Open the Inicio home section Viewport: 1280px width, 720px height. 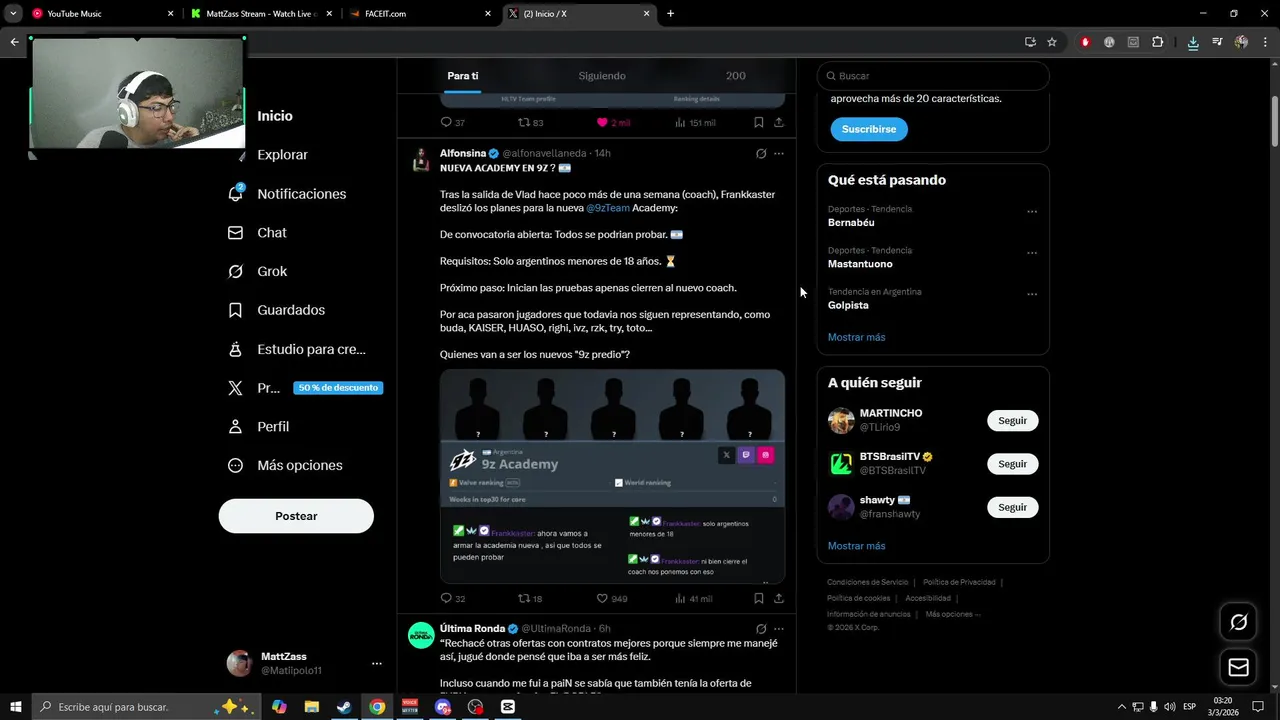click(274, 116)
